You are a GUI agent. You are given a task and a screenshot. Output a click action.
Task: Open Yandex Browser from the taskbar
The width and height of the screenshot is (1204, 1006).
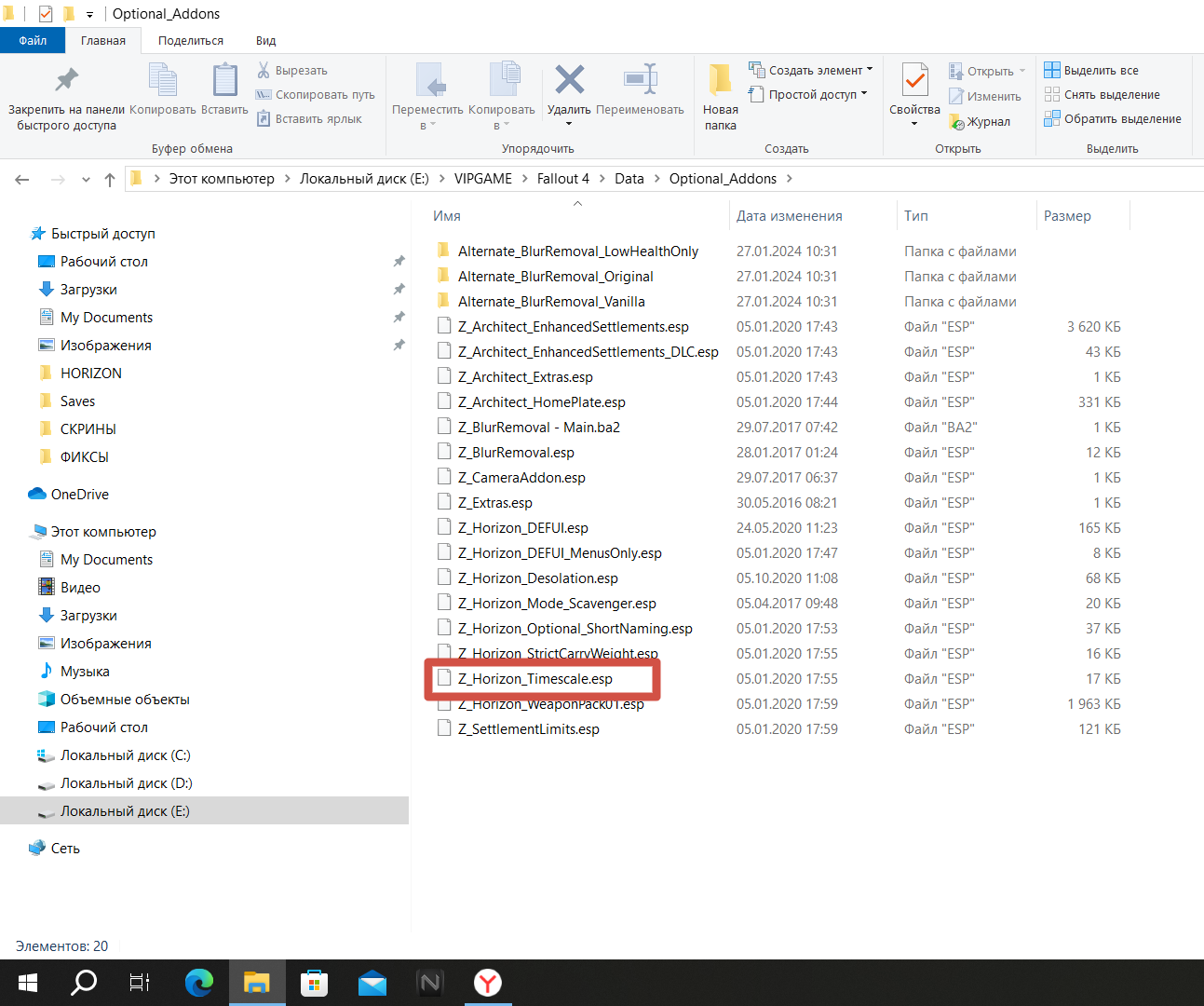[x=487, y=983]
